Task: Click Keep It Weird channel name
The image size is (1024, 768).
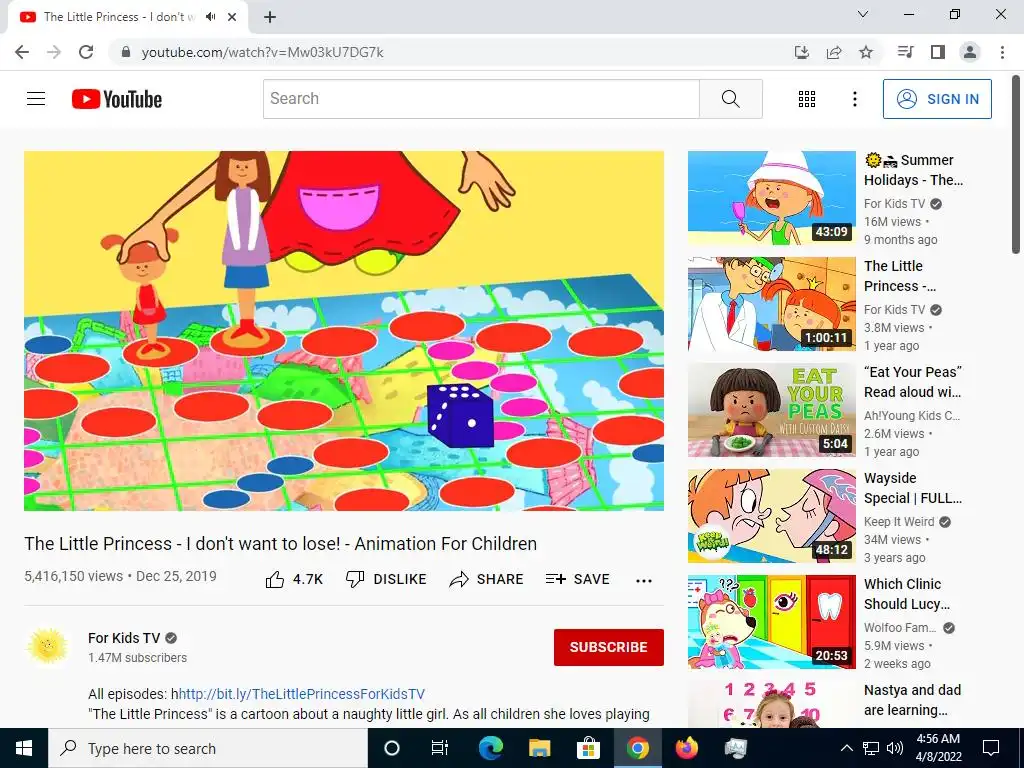Action: tap(899, 522)
